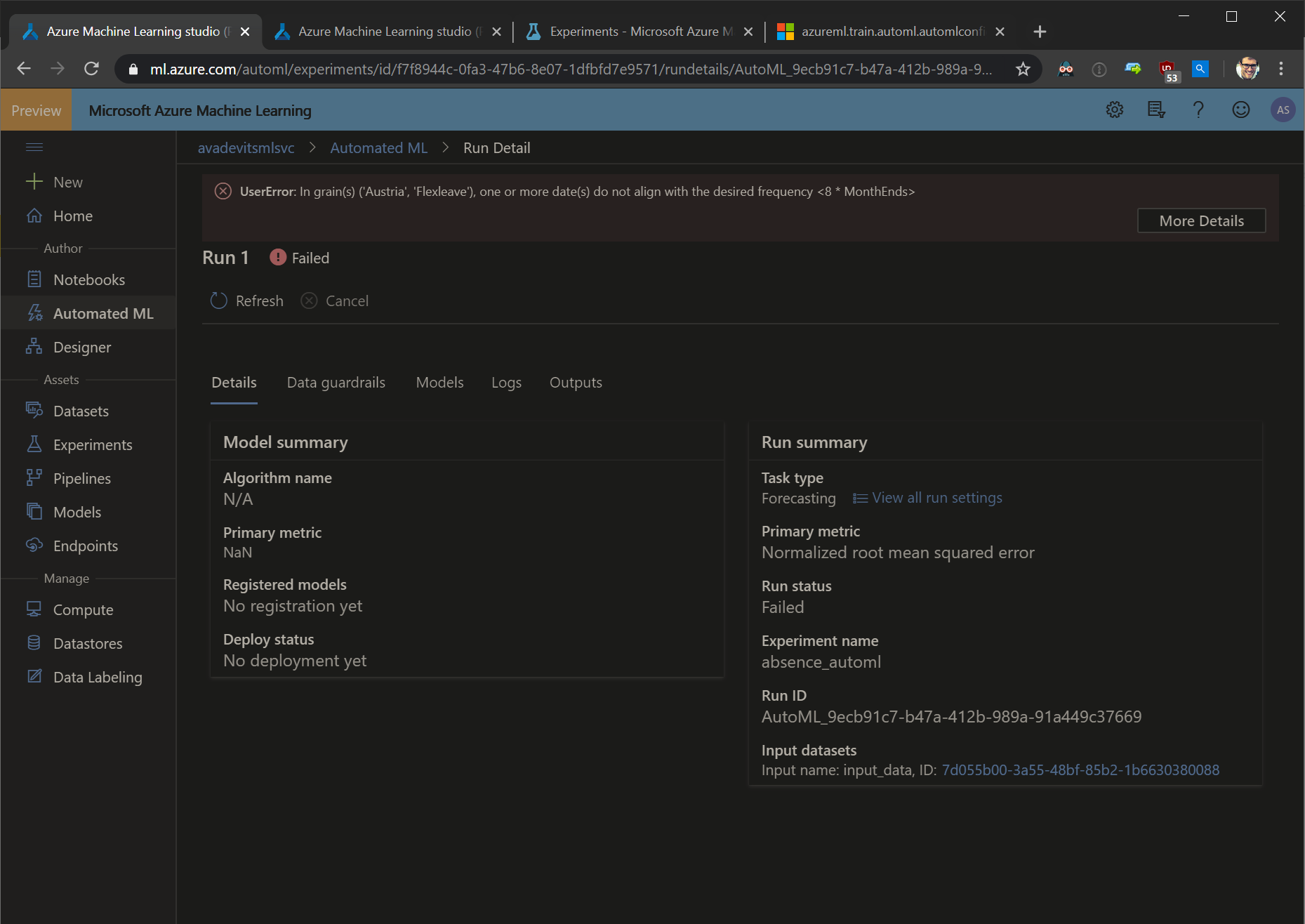Switch to the Logs tab

[x=506, y=383]
